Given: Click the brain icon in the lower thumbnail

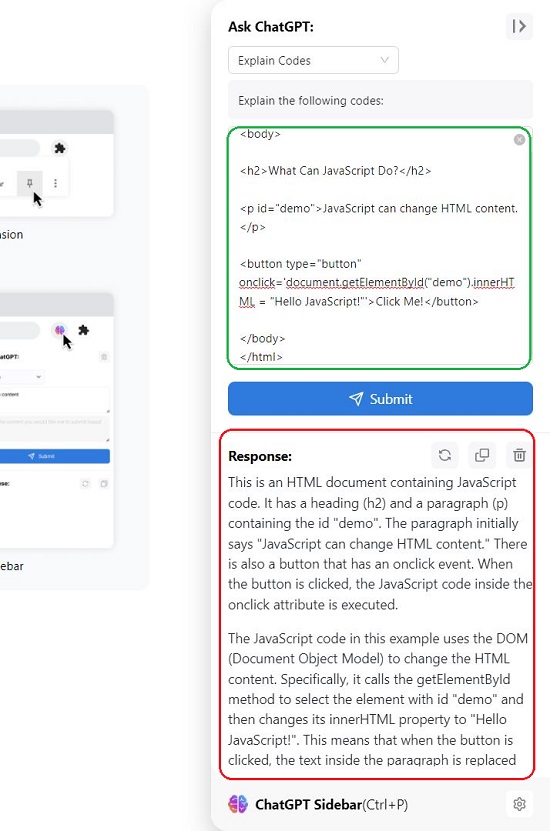Looking at the screenshot, I should point(60,330).
